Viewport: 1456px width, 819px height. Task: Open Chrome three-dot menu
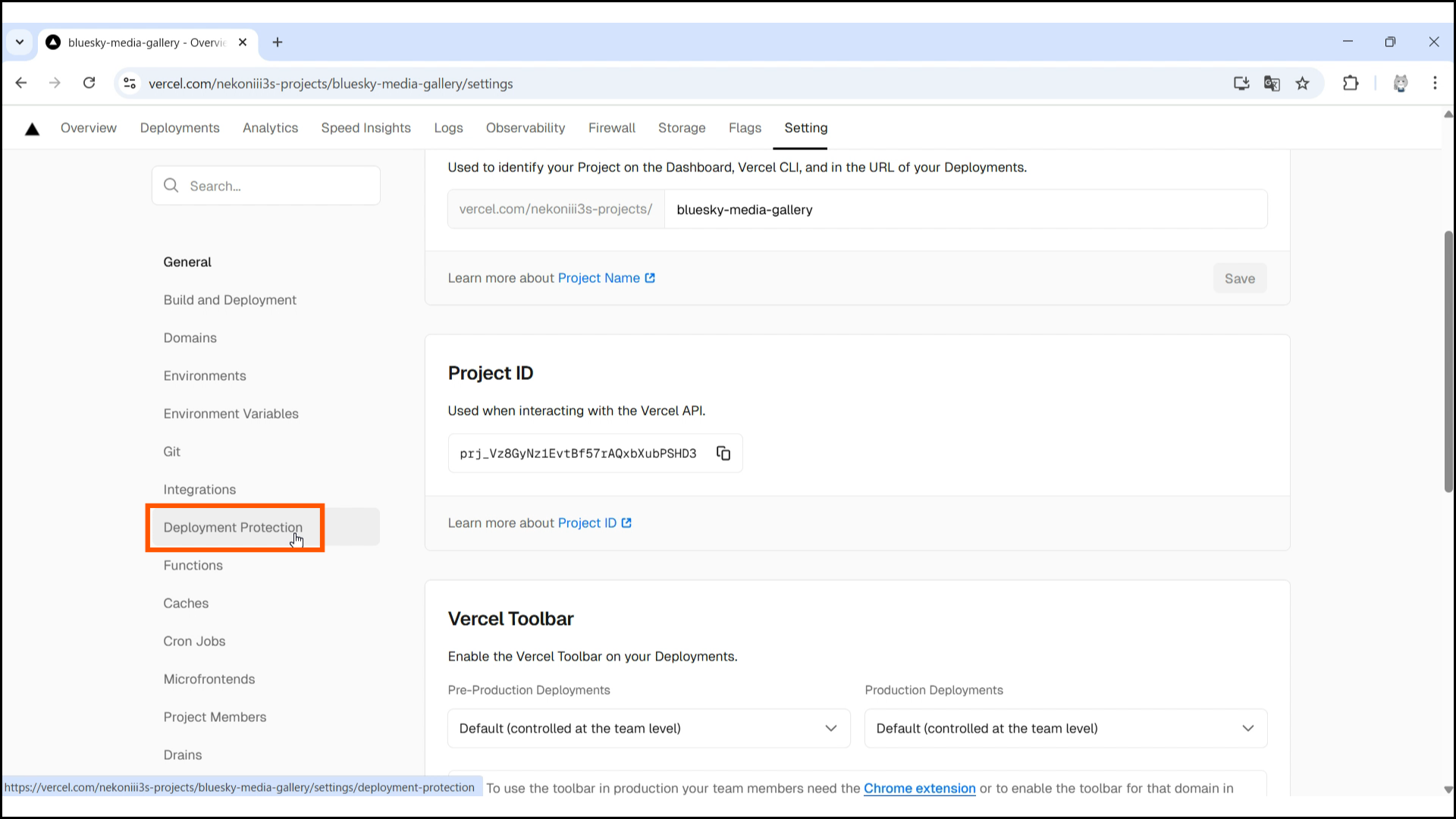[1435, 83]
